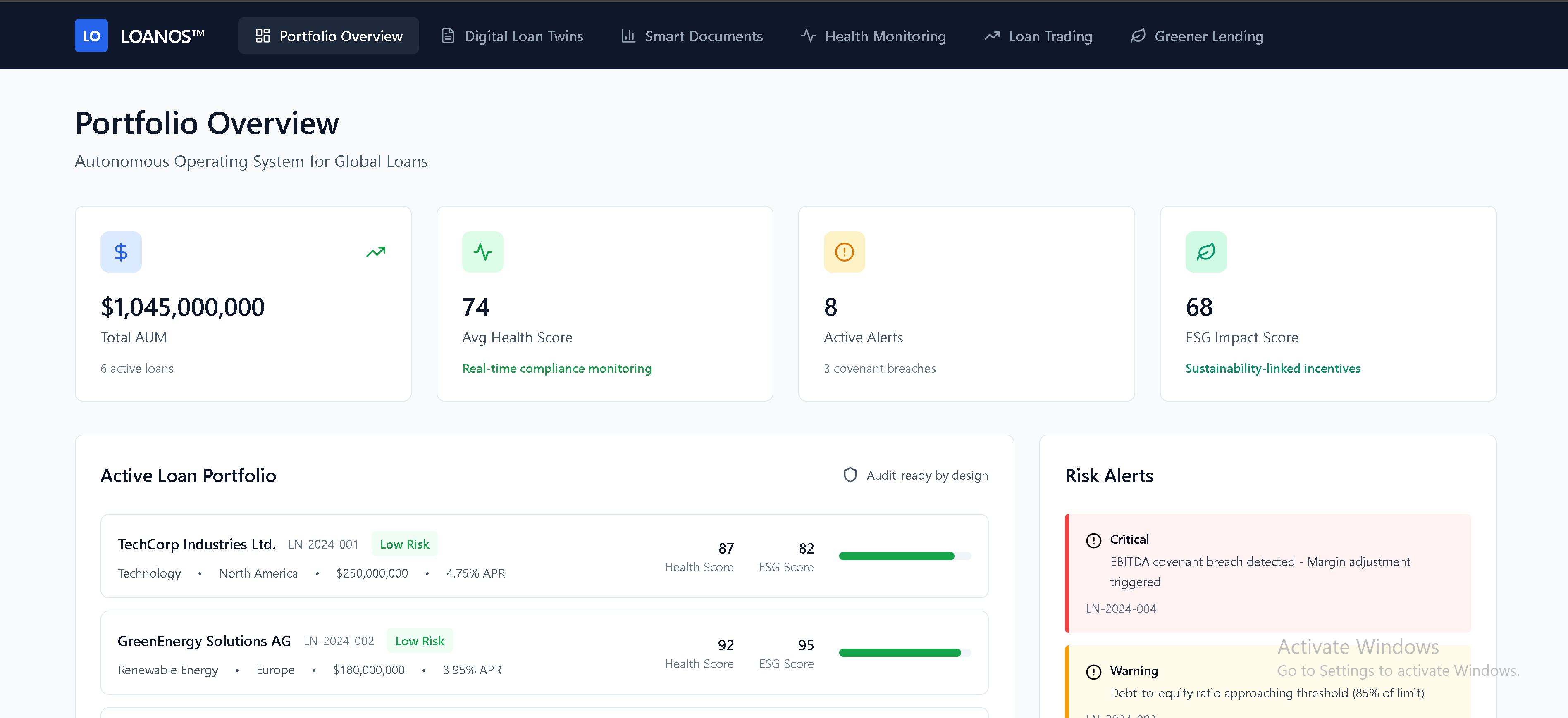The height and width of the screenshot is (718, 1568).
Task: Click the green trending-up arrow icon
Action: (x=375, y=252)
